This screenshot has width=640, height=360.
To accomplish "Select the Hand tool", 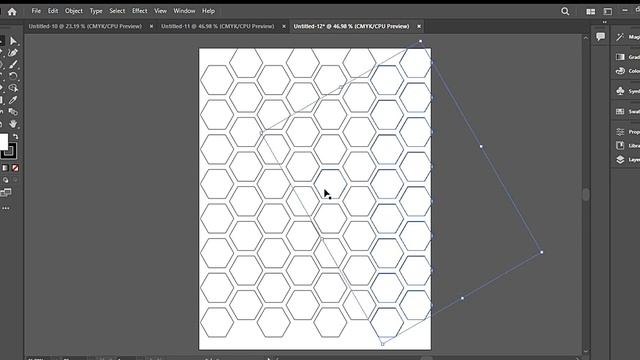I will (x=13, y=124).
